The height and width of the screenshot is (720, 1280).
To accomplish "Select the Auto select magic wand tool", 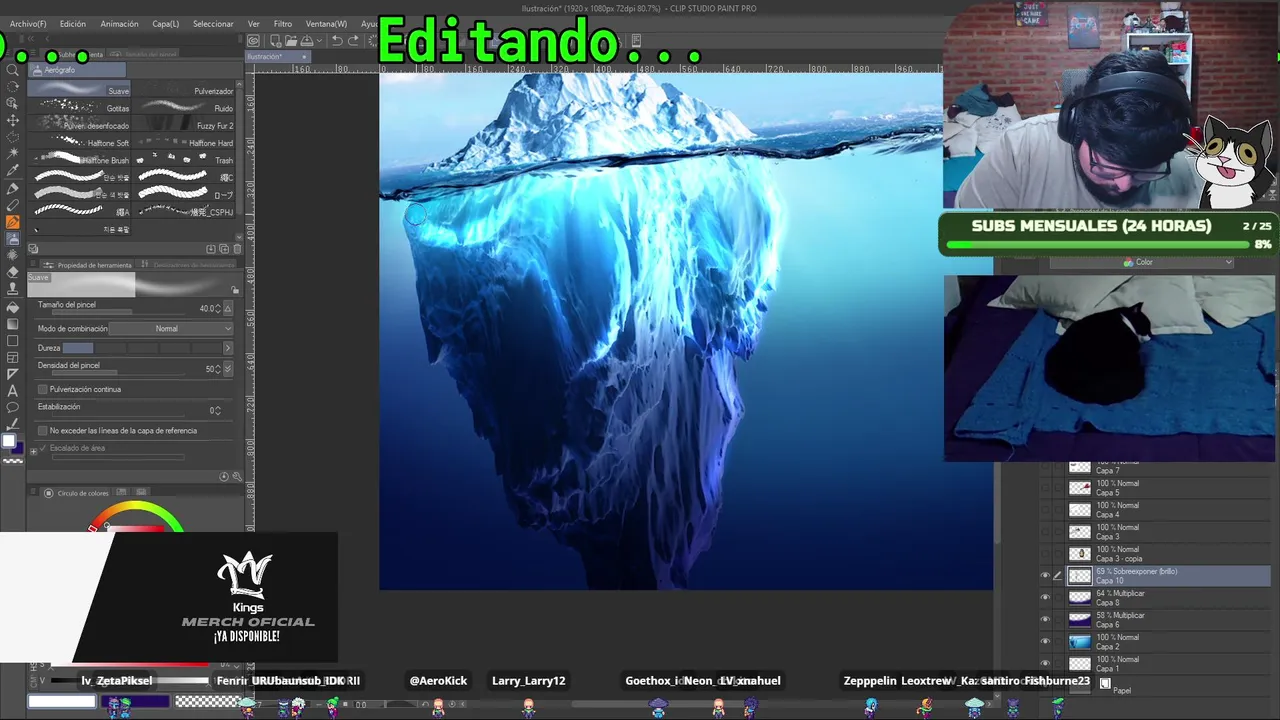I will [x=13, y=154].
